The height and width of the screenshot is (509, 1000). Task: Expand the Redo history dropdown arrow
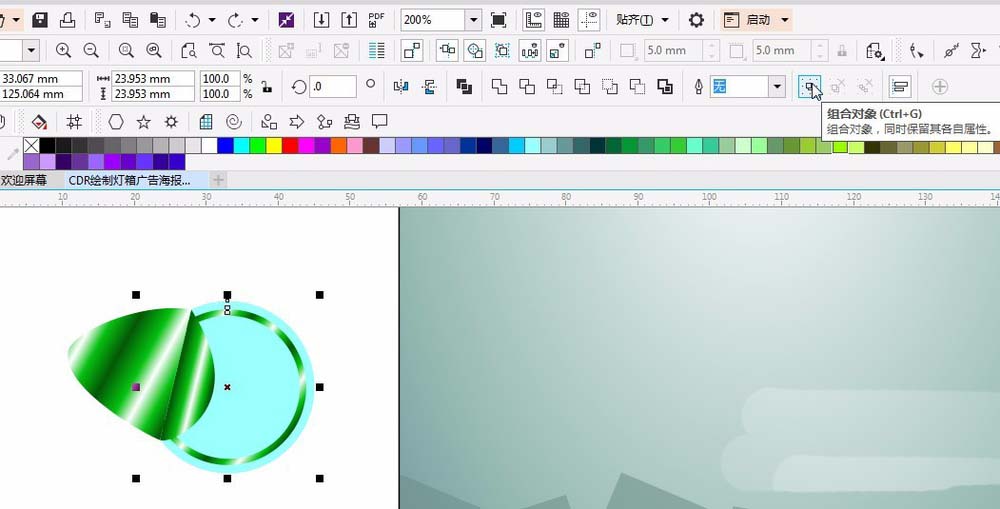254,20
